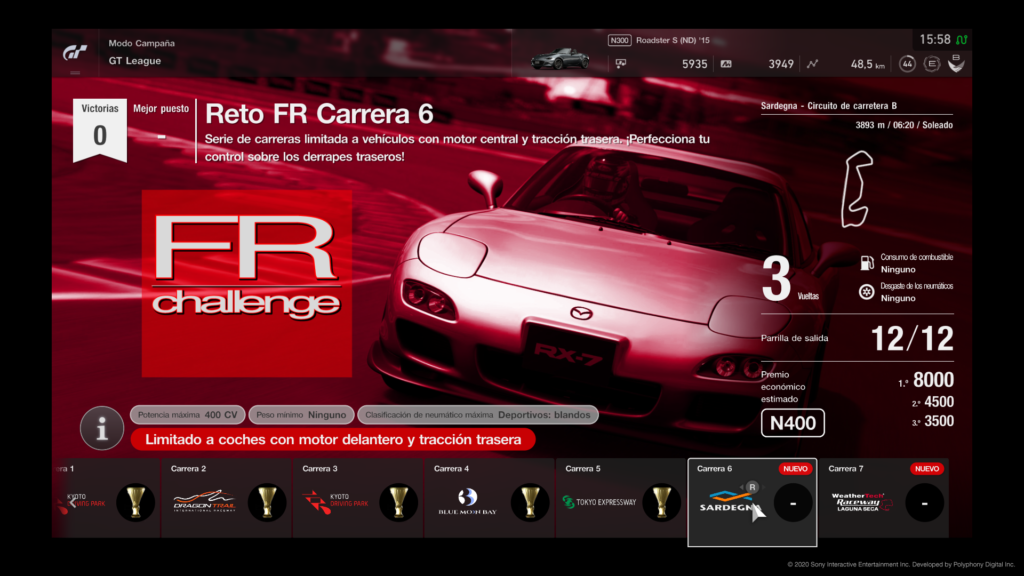The height and width of the screenshot is (576, 1024).
Task: Click the Victorias 0 flag badge
Action: pos(100,130)
